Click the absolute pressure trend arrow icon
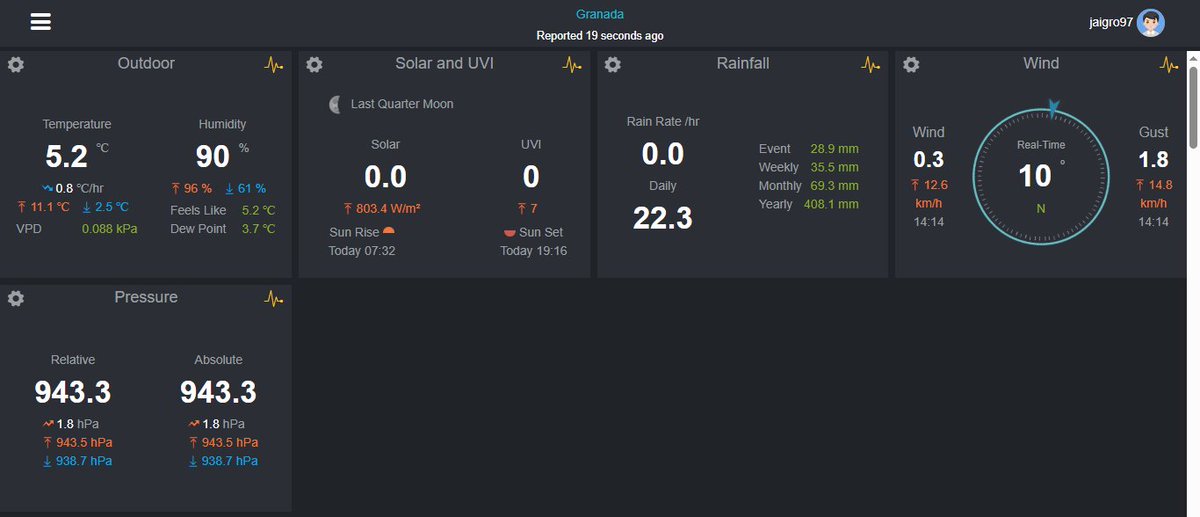The height and width of the screenshot is (517, 1200). click(x=194, y=424)
